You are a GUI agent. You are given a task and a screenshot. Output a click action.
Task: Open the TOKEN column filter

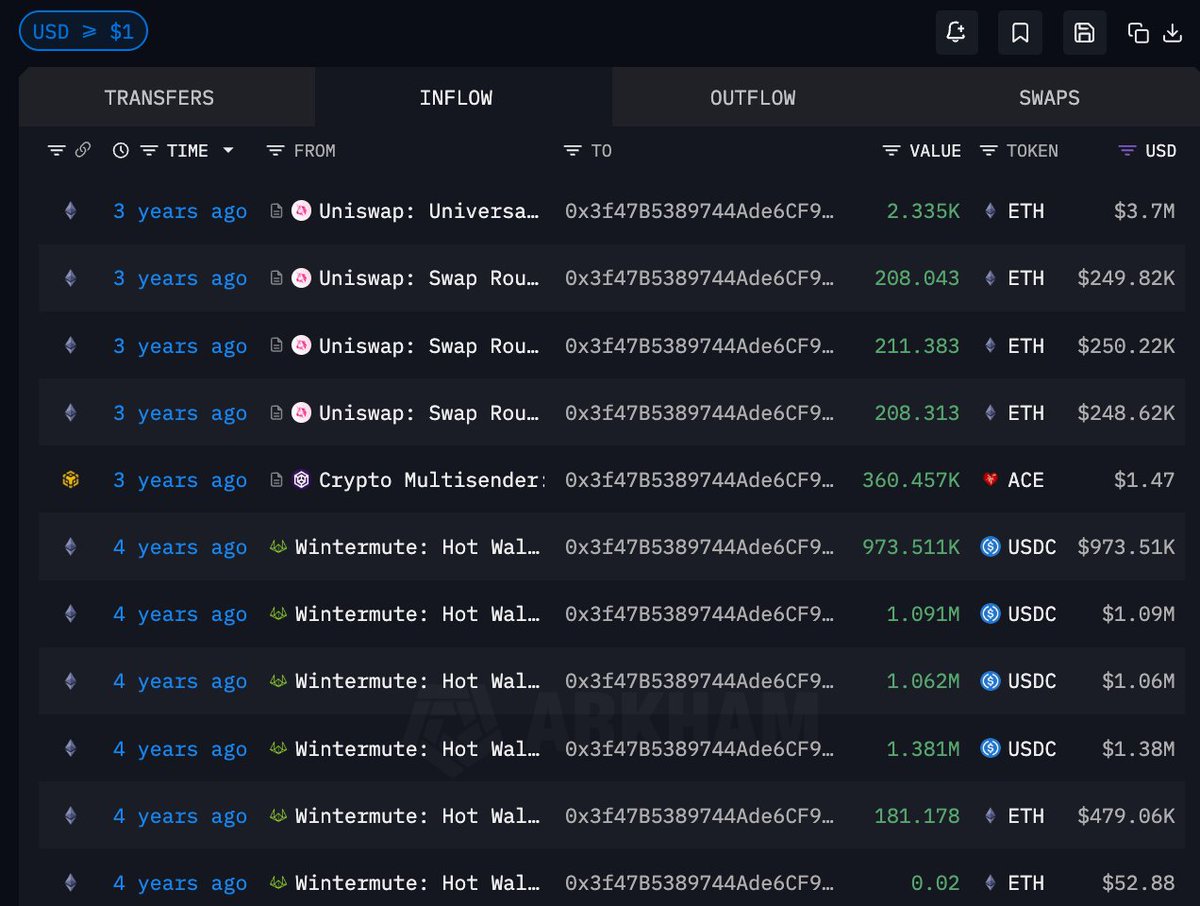pyautogui.click(x=989, y=151)
